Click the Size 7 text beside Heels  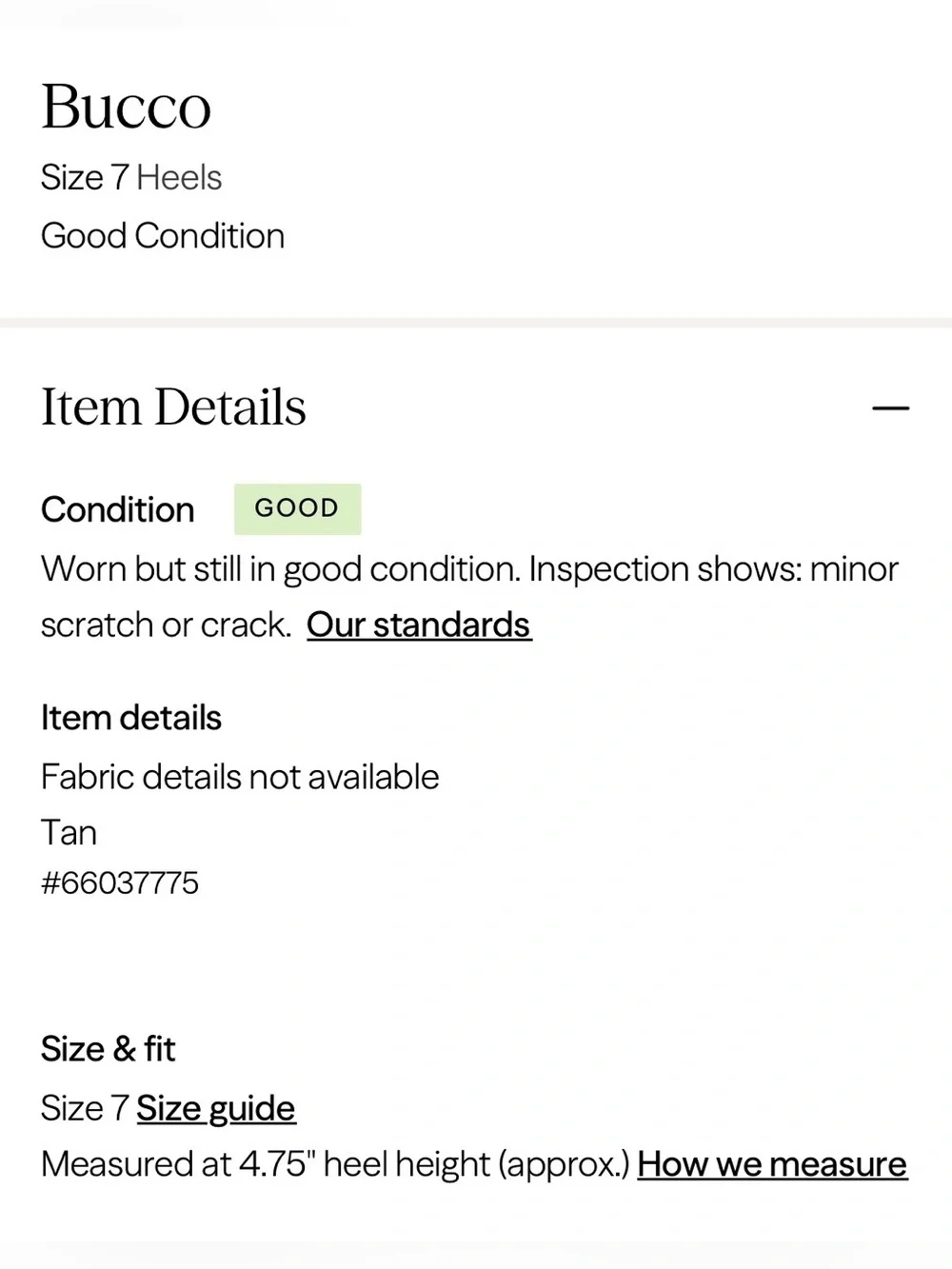pyautogui.click(x=85, y=178)
